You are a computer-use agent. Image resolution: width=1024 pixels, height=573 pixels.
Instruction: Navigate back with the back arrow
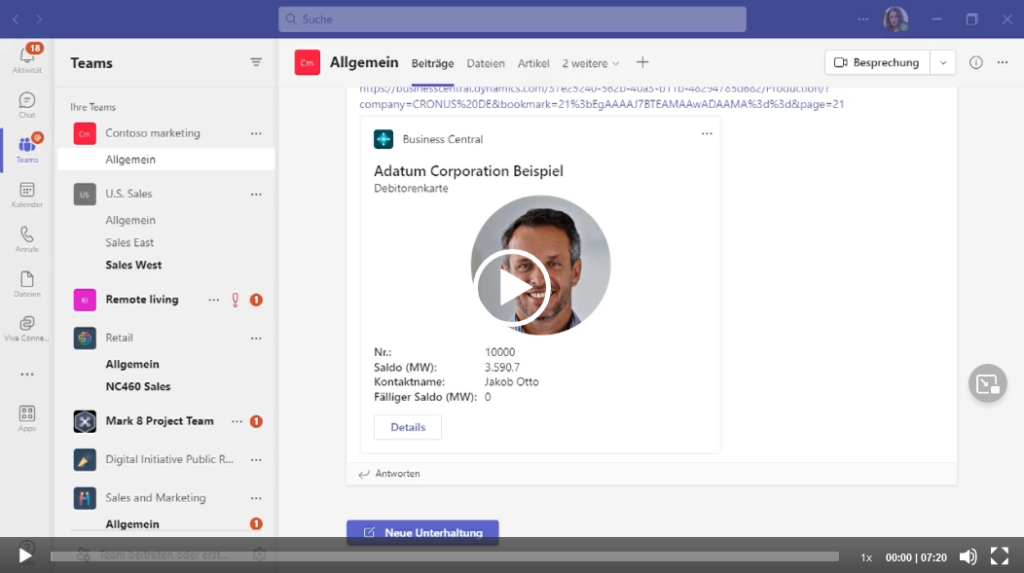(16, 20)
